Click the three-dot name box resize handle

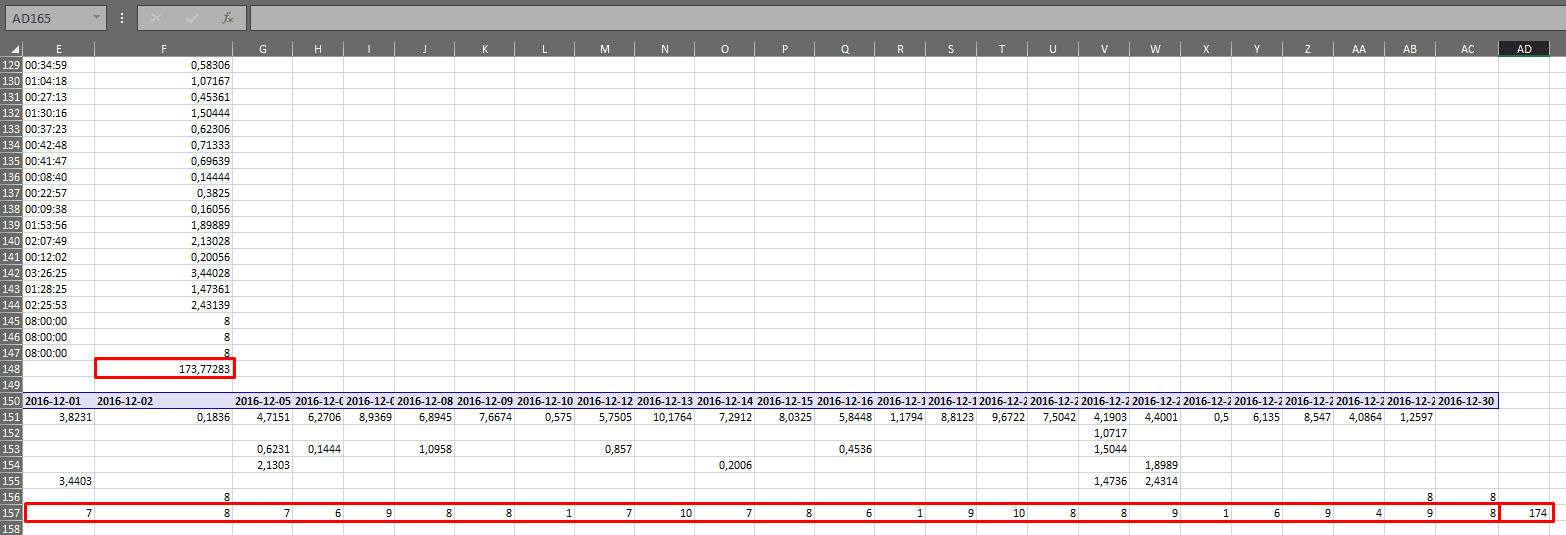point(122,18)
